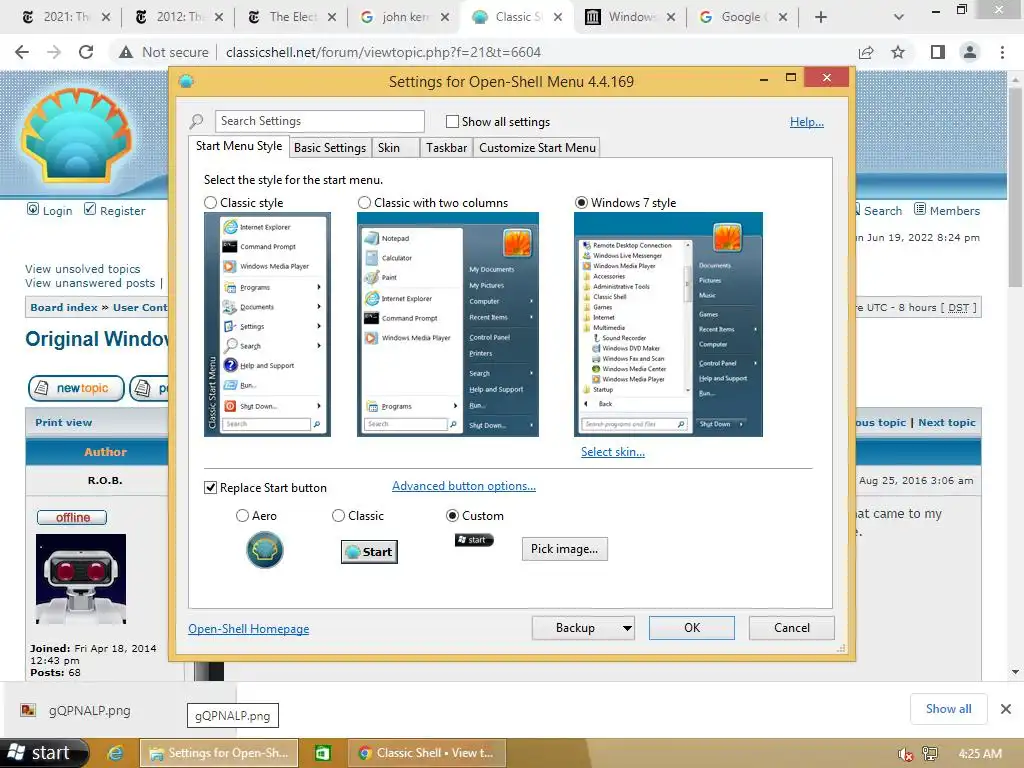Image resolution: width=1024 pixels, height=768 pixels.
Task: Uncheck Replace Start button checkbox
Action: pos(210,487)
